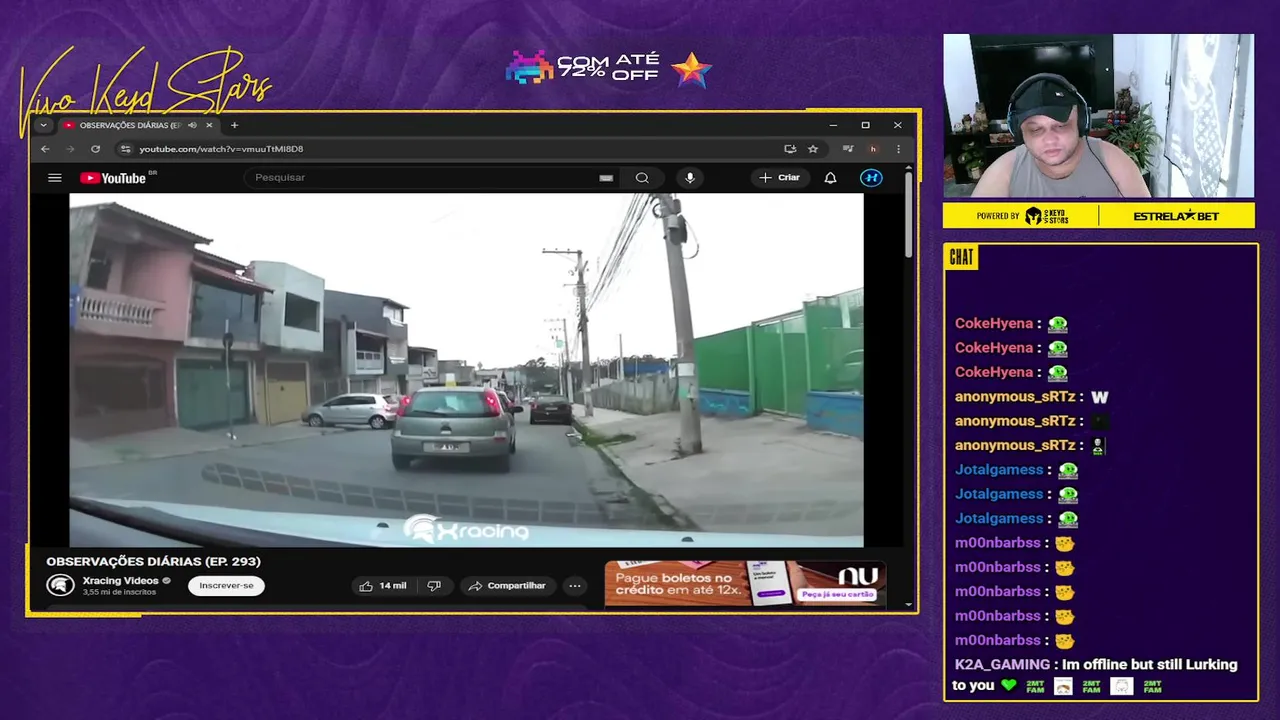The image size is (1280, 720).
Task: Open YouTube notifications bell
Action: (830, 178)
